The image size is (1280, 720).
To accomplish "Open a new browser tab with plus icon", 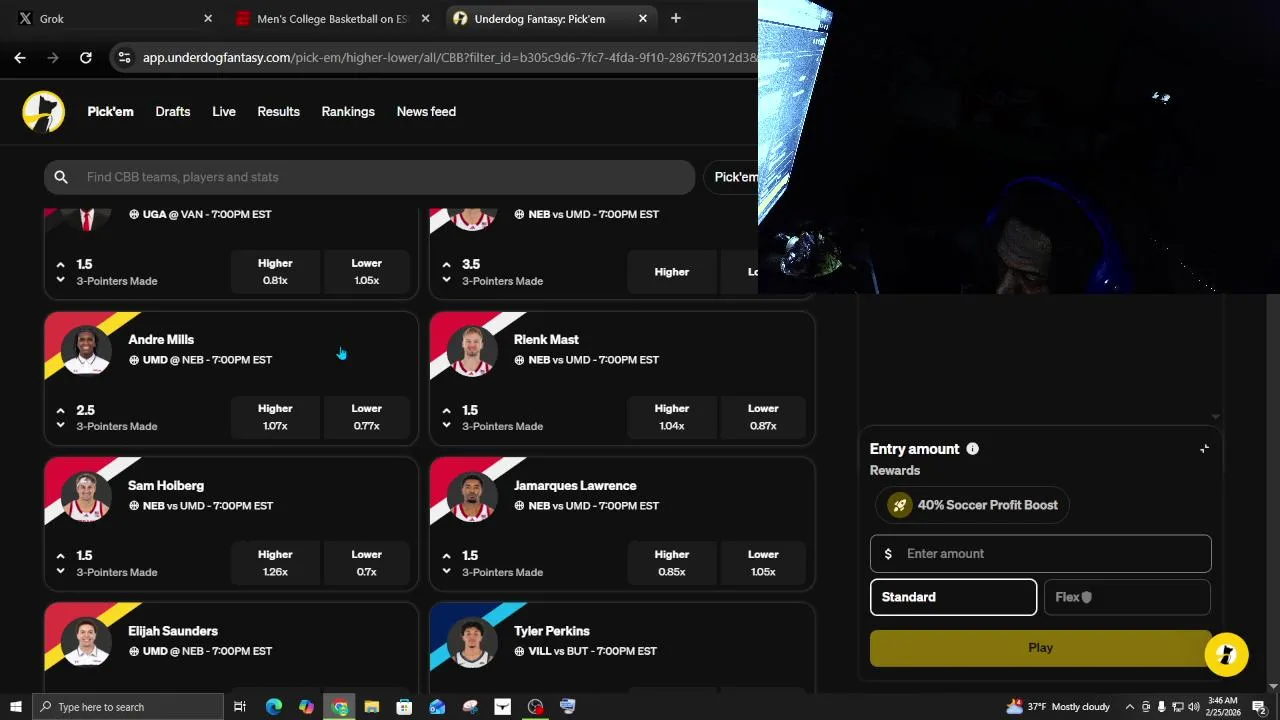I will coord(676,18).
